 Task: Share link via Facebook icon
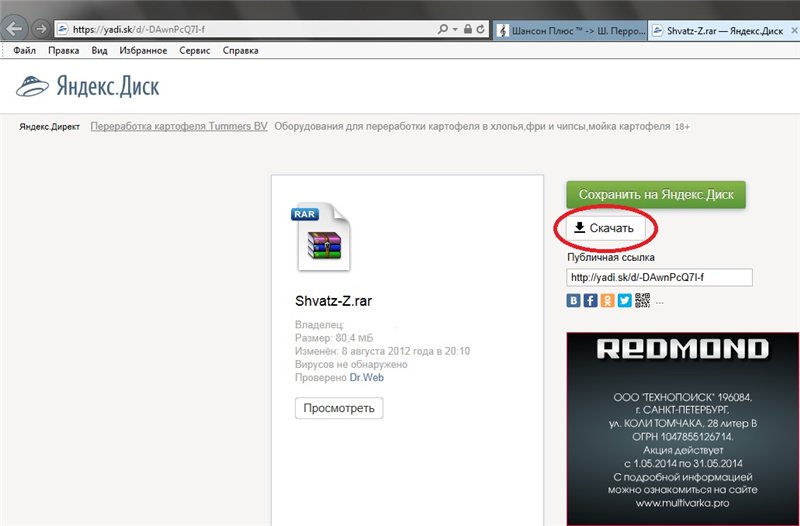pyautogui.click(x=591, y=300)
